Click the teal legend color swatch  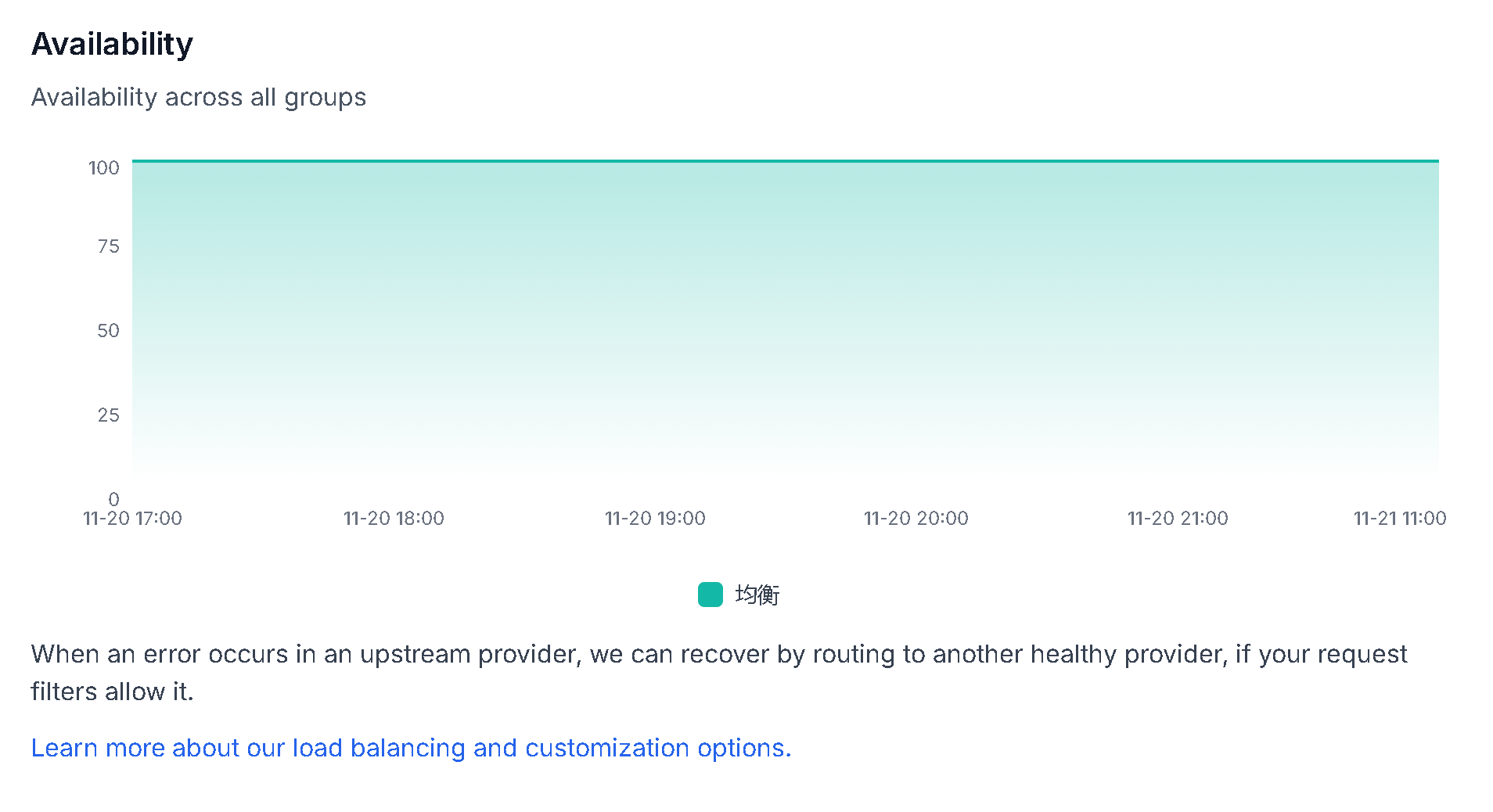point(710,595)
